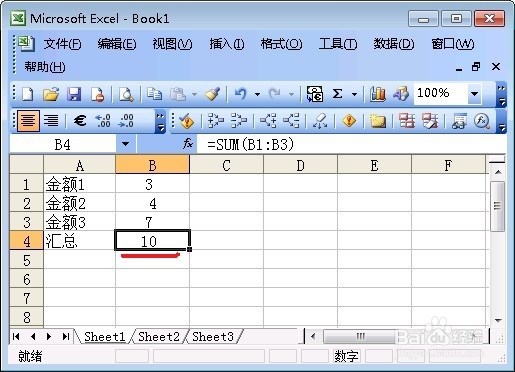This screenshot has width=515, height=372.
Task: Open the 100% zoom dropdown
Action: [x=474, y=94]
